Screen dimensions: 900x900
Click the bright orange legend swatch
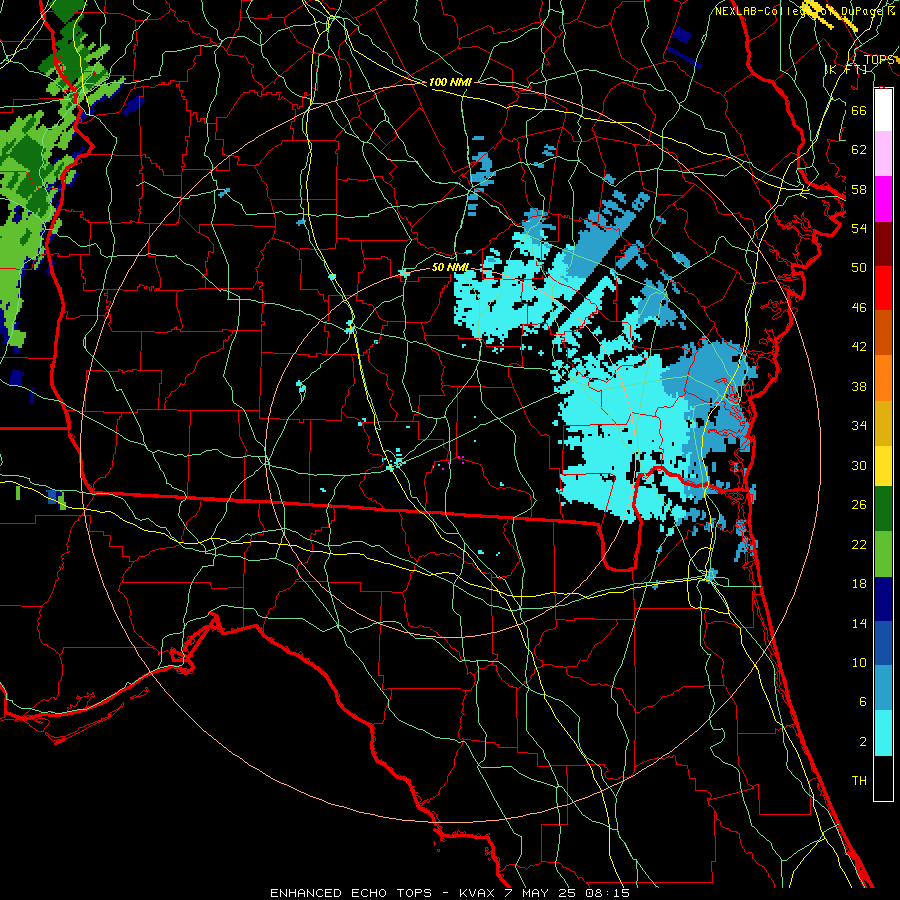click(x=883, y=377)
